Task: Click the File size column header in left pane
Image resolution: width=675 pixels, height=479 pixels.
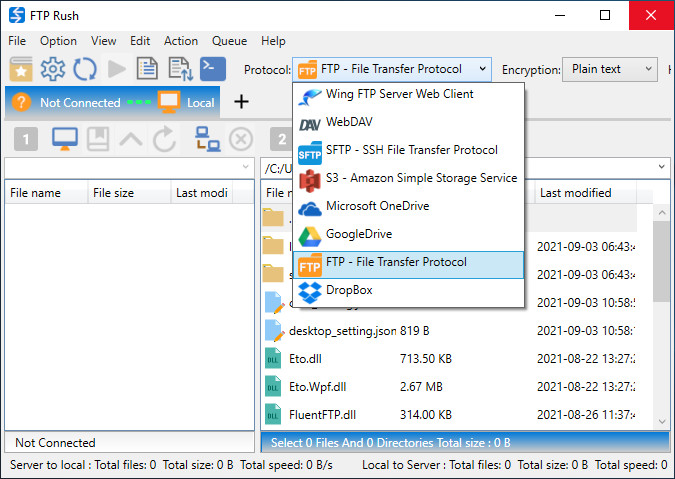Action: tap(113, 193)
